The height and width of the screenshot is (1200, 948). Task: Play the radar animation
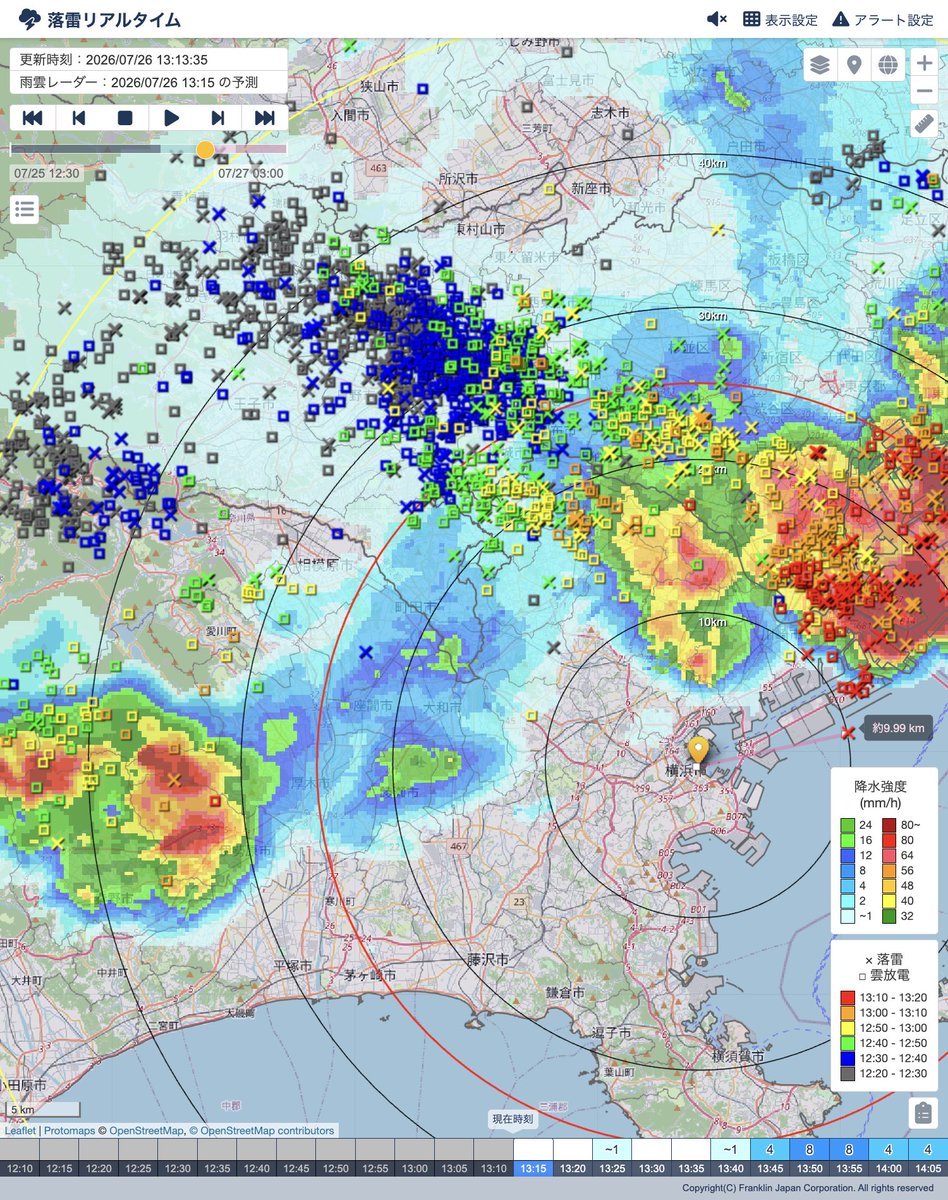[x=171, y=117]
